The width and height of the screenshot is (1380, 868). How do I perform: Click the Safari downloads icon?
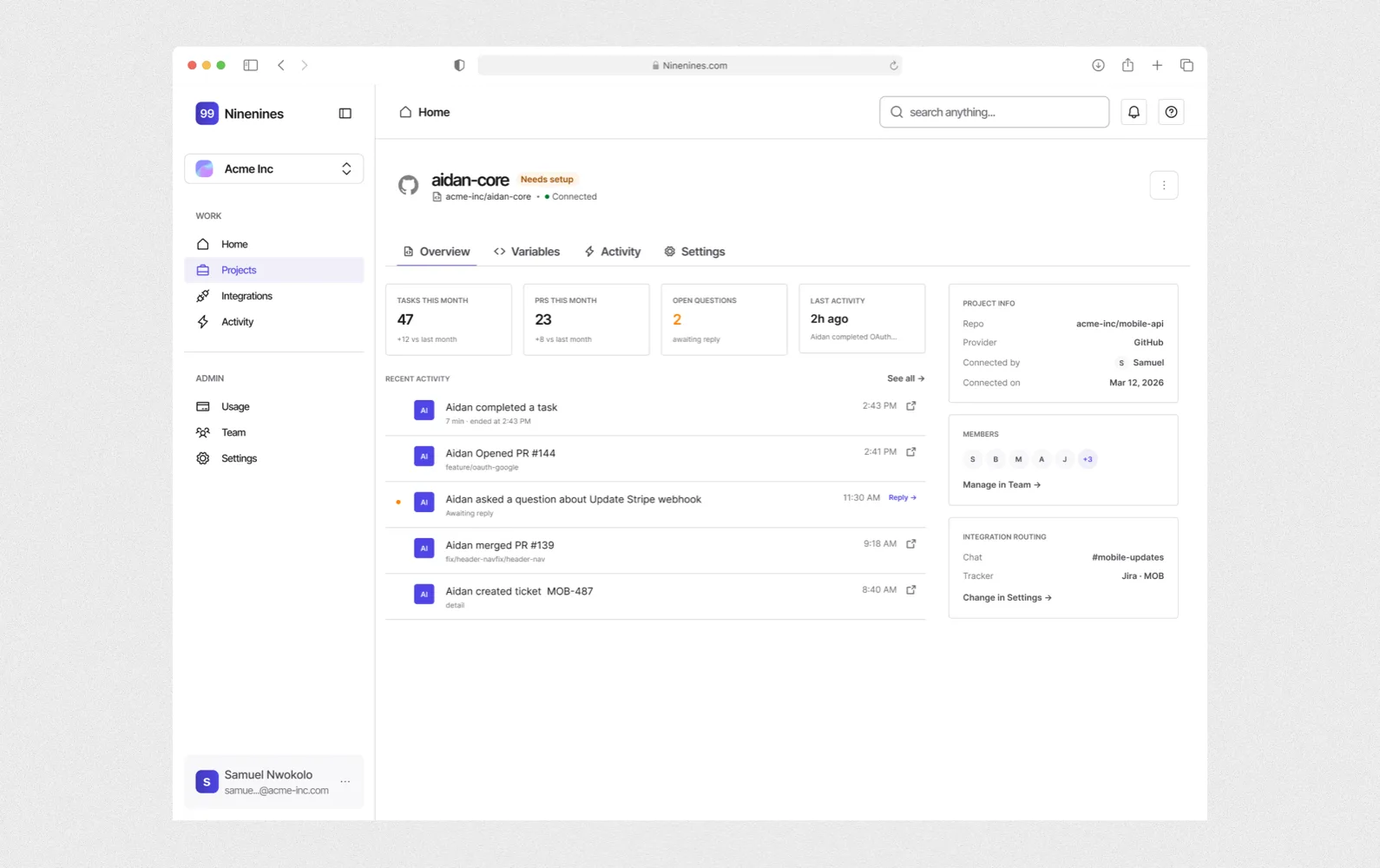tap(1098, 65)
